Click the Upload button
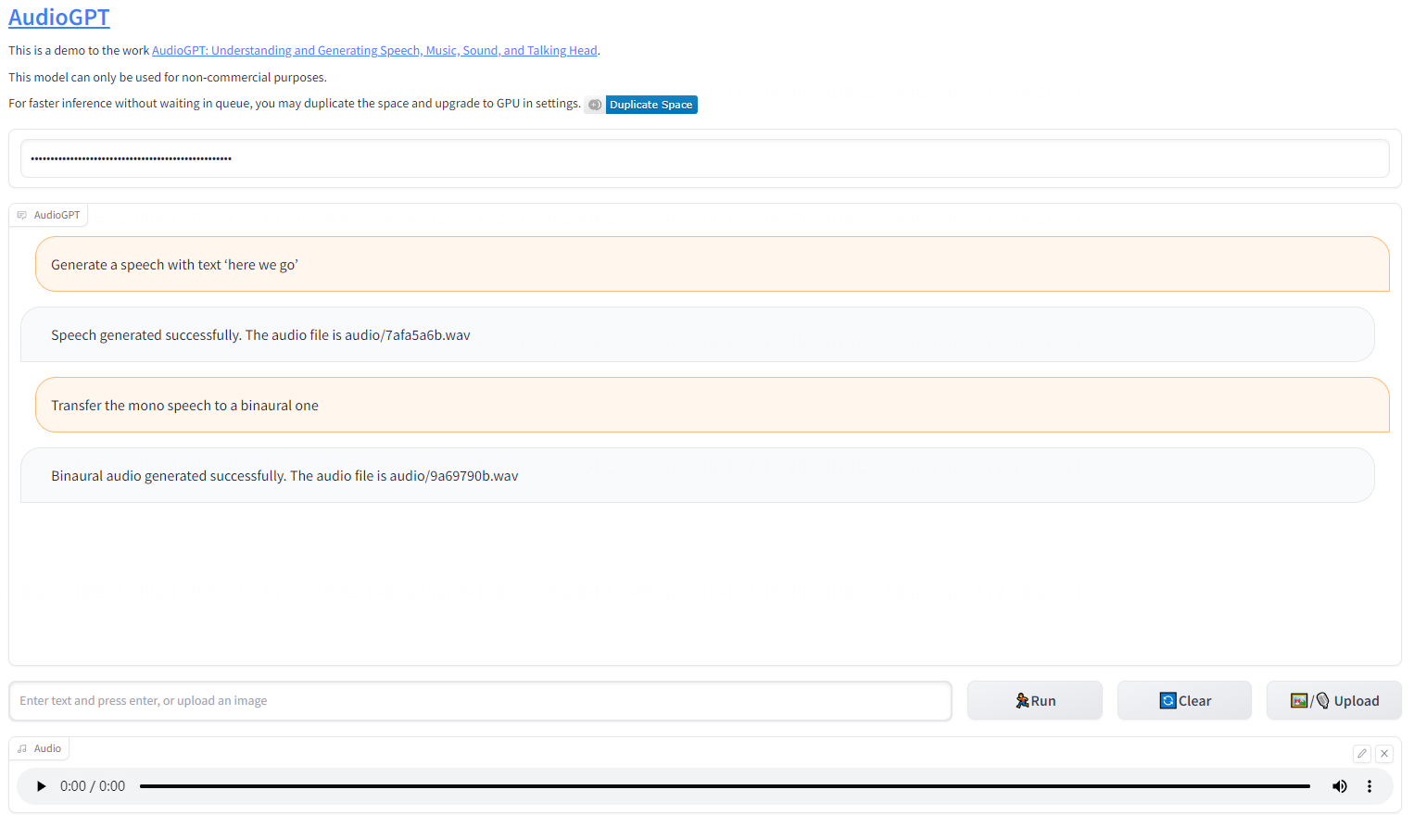Screen dimensions: 1414x840 coord(1334,701)
